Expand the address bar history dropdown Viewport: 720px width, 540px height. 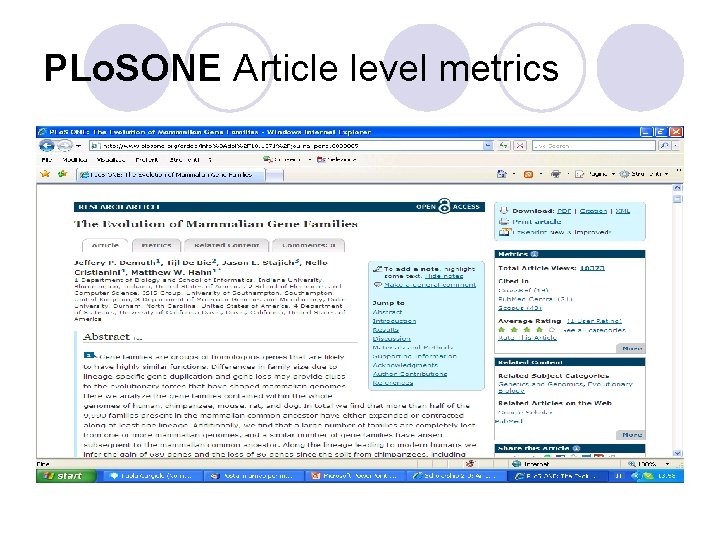(x=488, y=146)
